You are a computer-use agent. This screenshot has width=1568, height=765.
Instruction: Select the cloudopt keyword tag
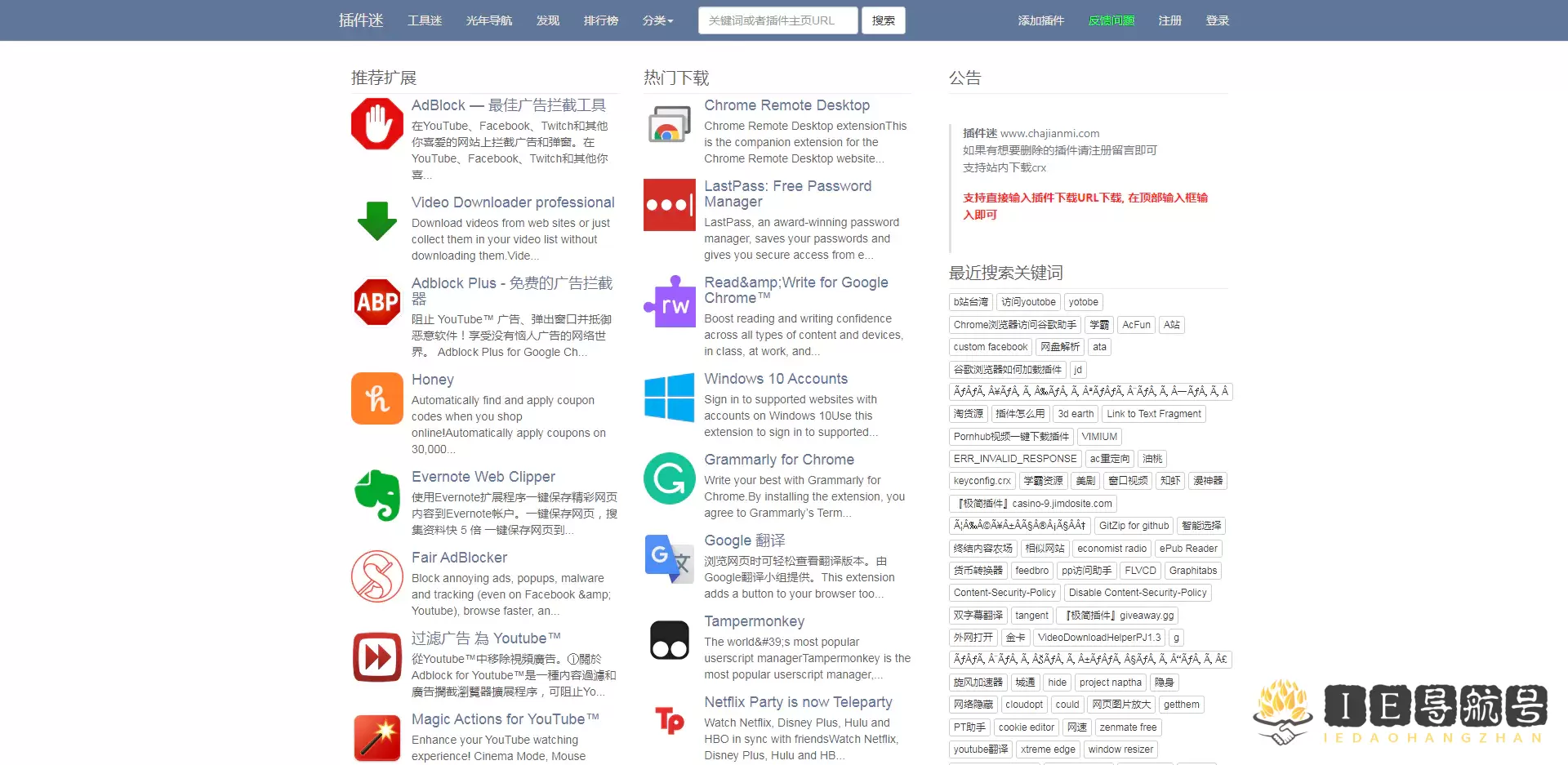1024,705
